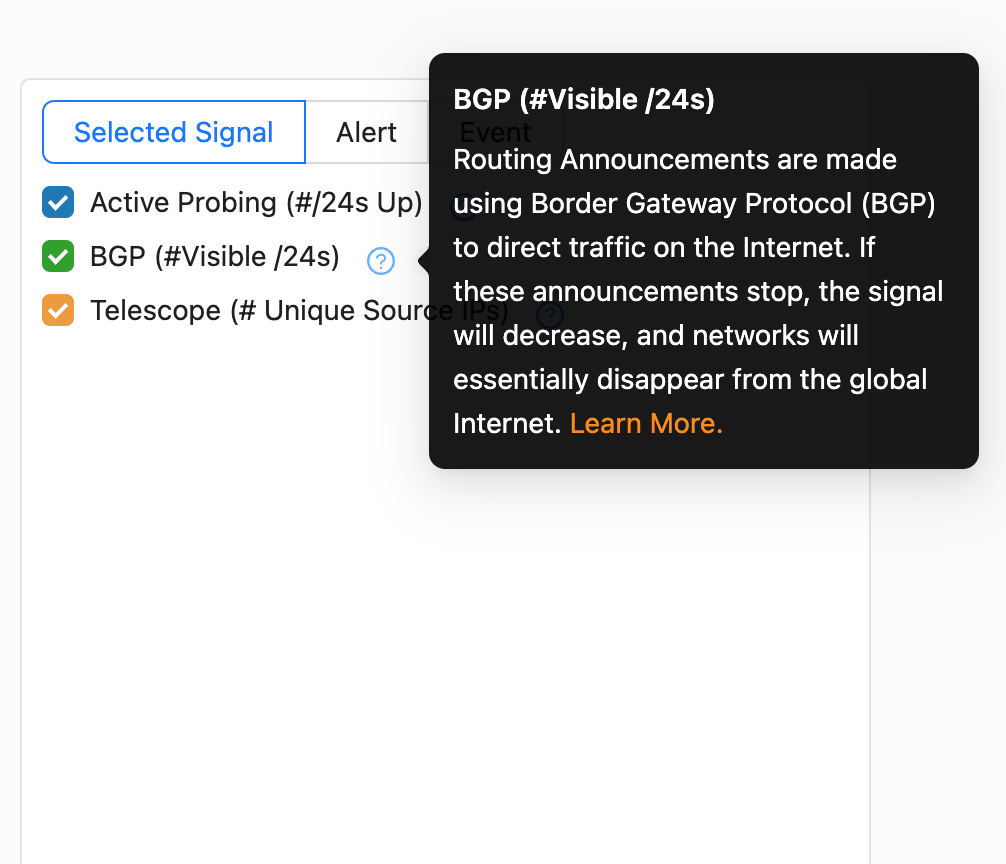The image size is (1006, 864).
Task: Click the BGP (#Visible /24s) signal label
Action: point(215,257)
